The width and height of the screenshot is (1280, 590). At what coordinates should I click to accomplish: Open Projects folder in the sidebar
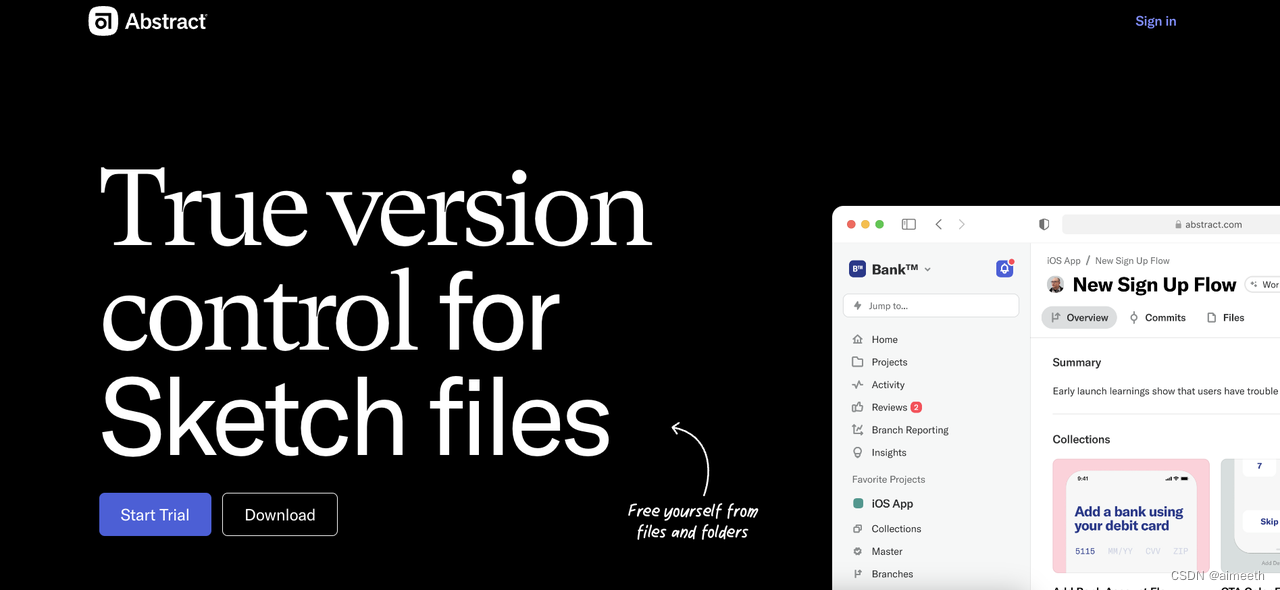point(879,362)
